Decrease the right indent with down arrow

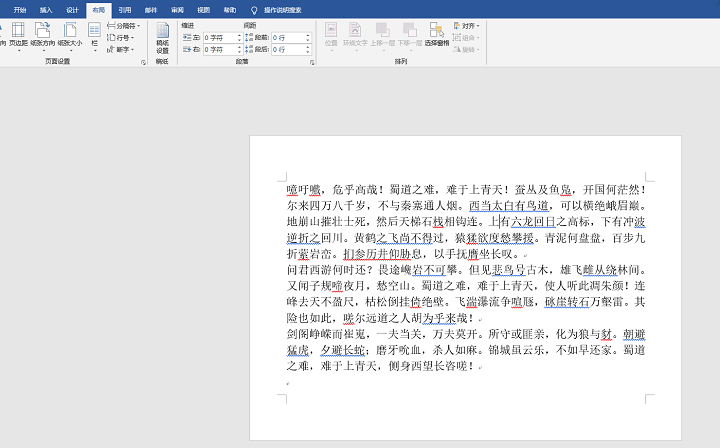tap(239, 52)
